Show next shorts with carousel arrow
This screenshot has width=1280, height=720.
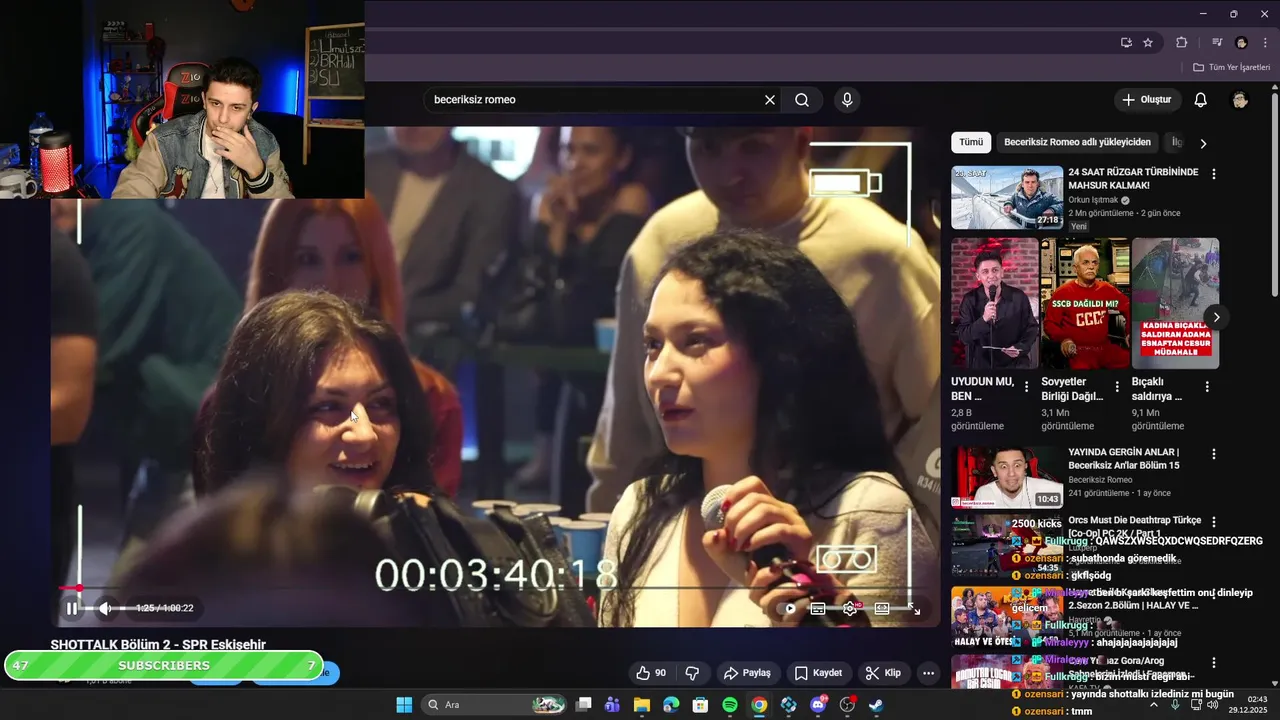click(1216, 317)
